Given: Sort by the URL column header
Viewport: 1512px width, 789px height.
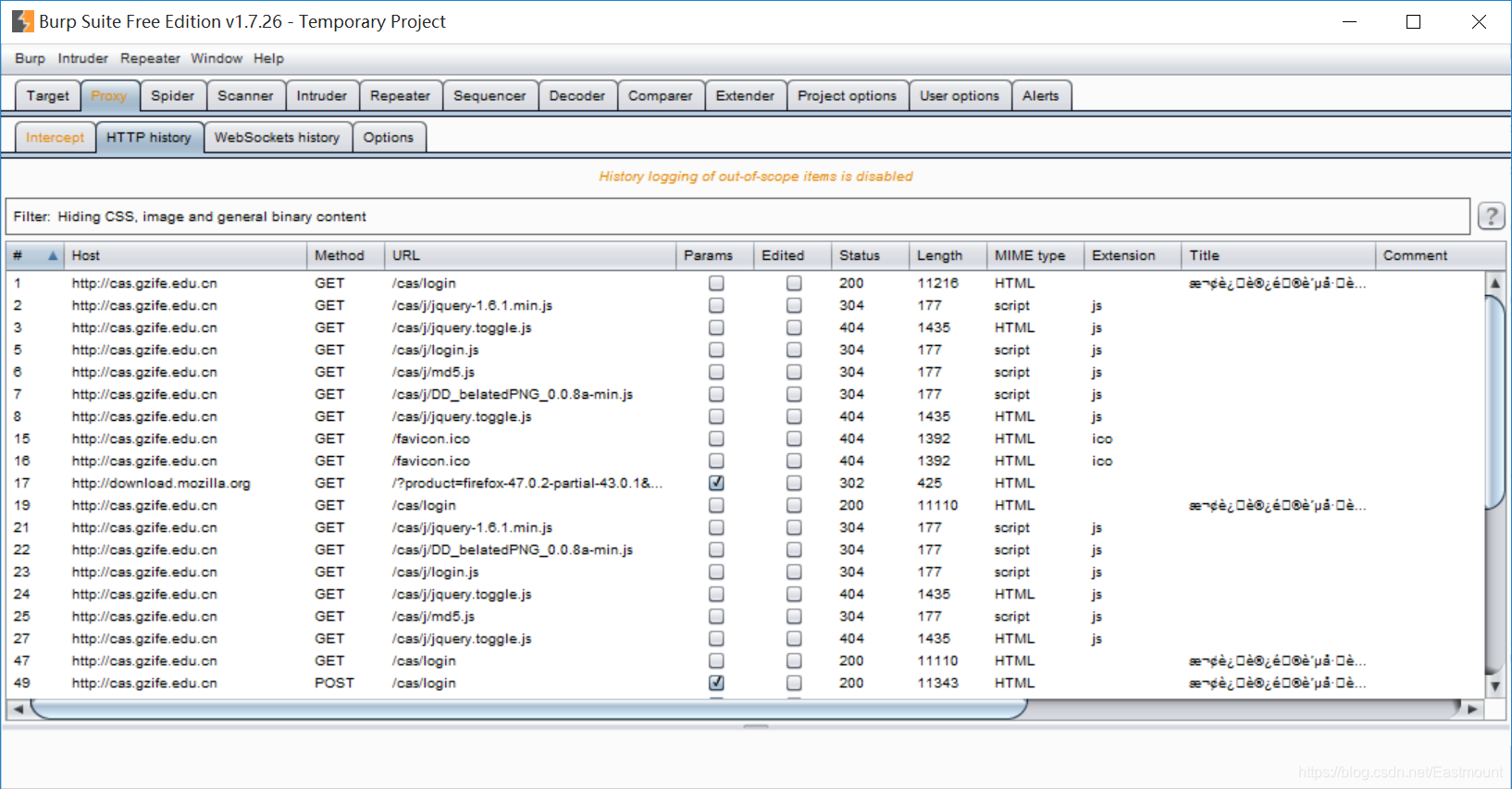Looking at the screenshot, I should click(x=529, y=255).
